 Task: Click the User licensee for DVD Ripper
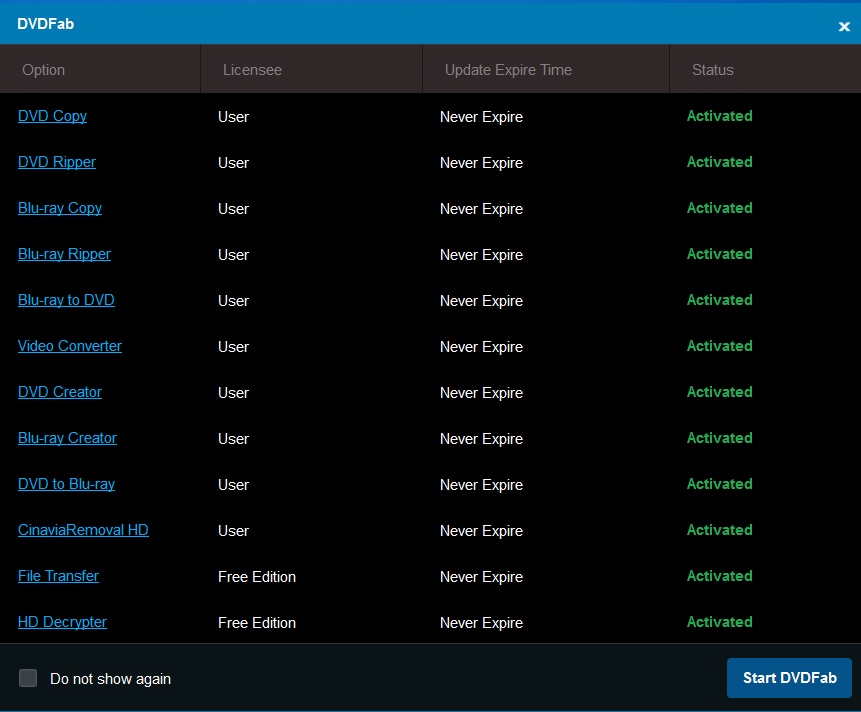[x=233, y=162]
